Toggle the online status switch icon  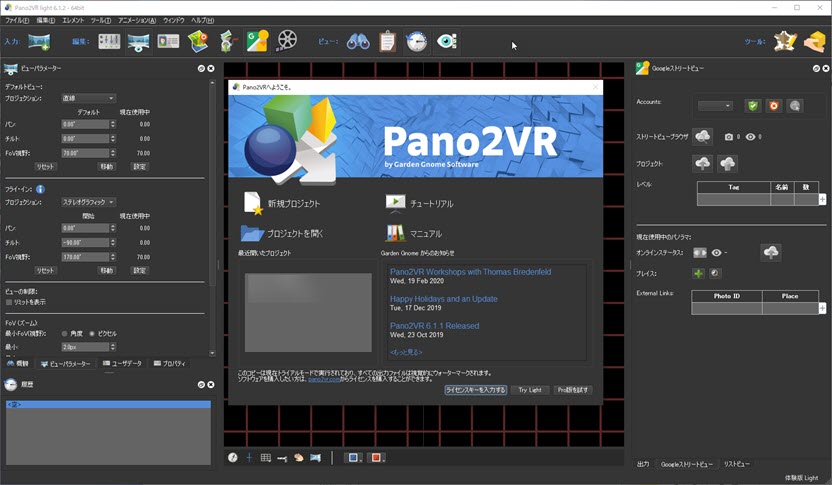tap(700, 253)
